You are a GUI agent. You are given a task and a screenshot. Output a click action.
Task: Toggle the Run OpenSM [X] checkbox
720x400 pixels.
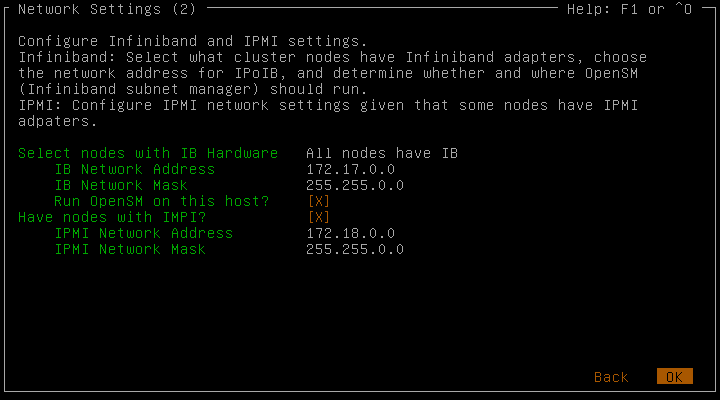click(319, 201)
